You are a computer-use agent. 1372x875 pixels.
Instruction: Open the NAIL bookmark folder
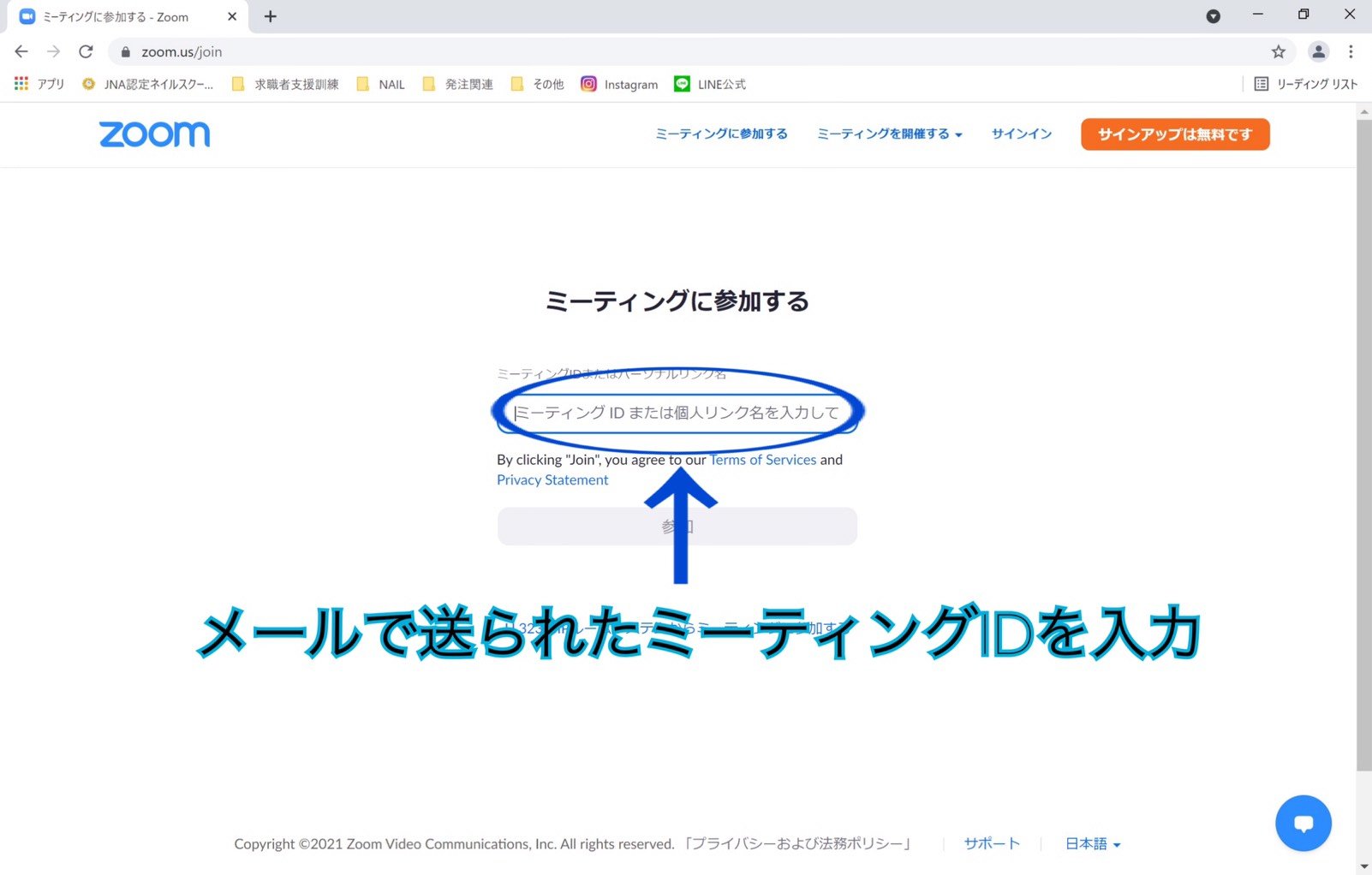(380, 84)
